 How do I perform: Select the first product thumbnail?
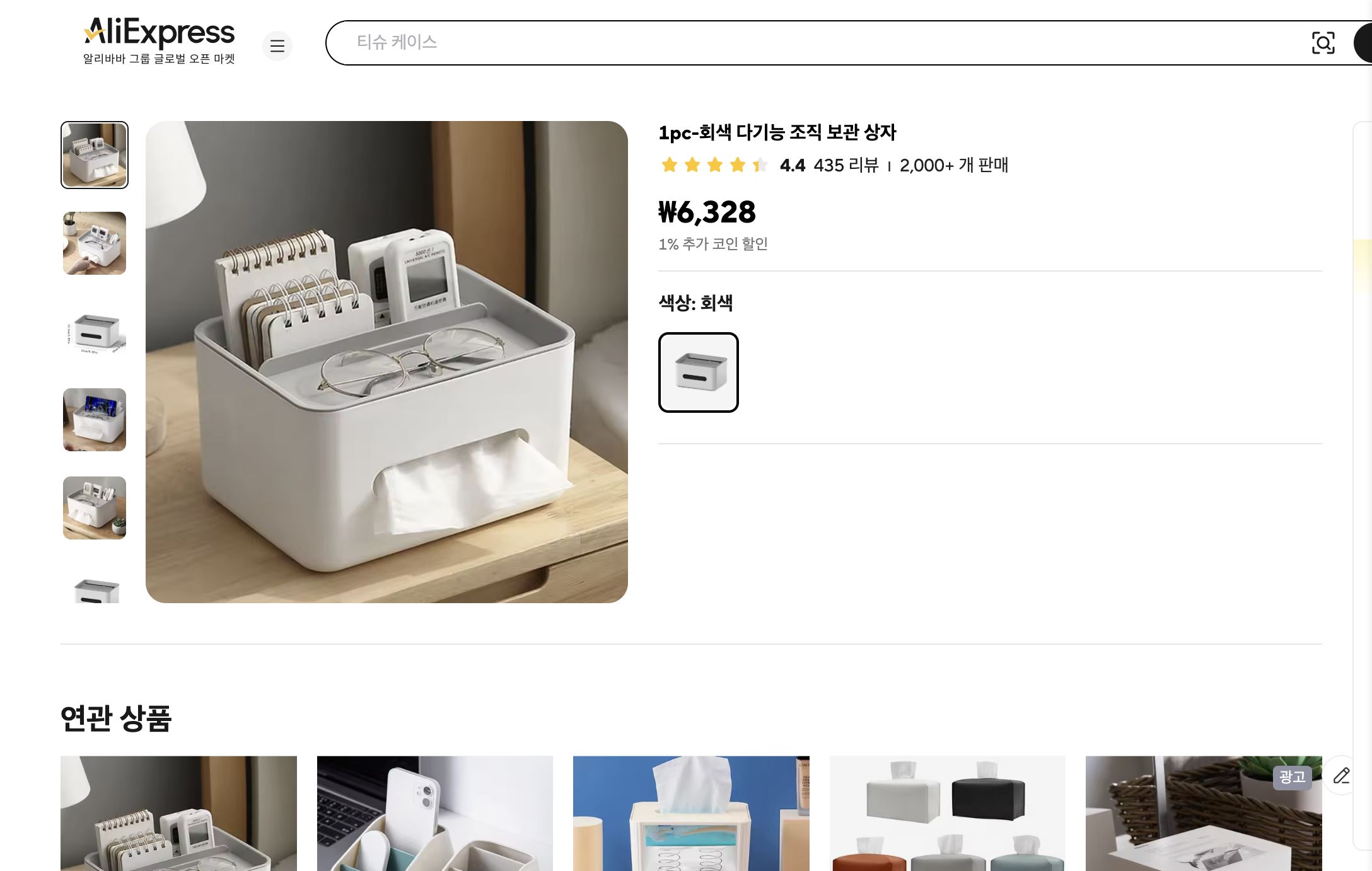click(95, 155)
